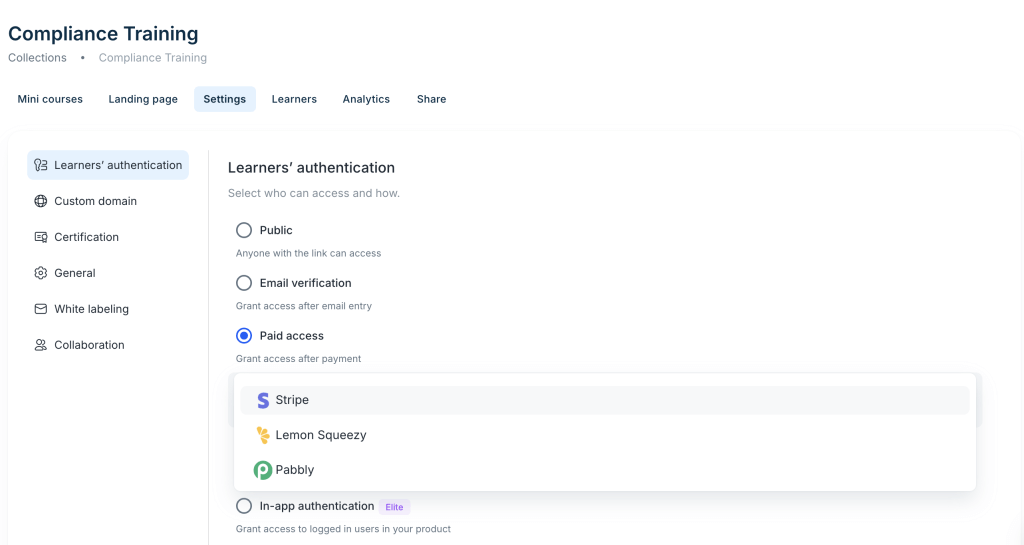Image resolution: width=1024 pixels, height=545 pixels.
Task: Switch to the Mini courses tab
Action: point(50,99)
